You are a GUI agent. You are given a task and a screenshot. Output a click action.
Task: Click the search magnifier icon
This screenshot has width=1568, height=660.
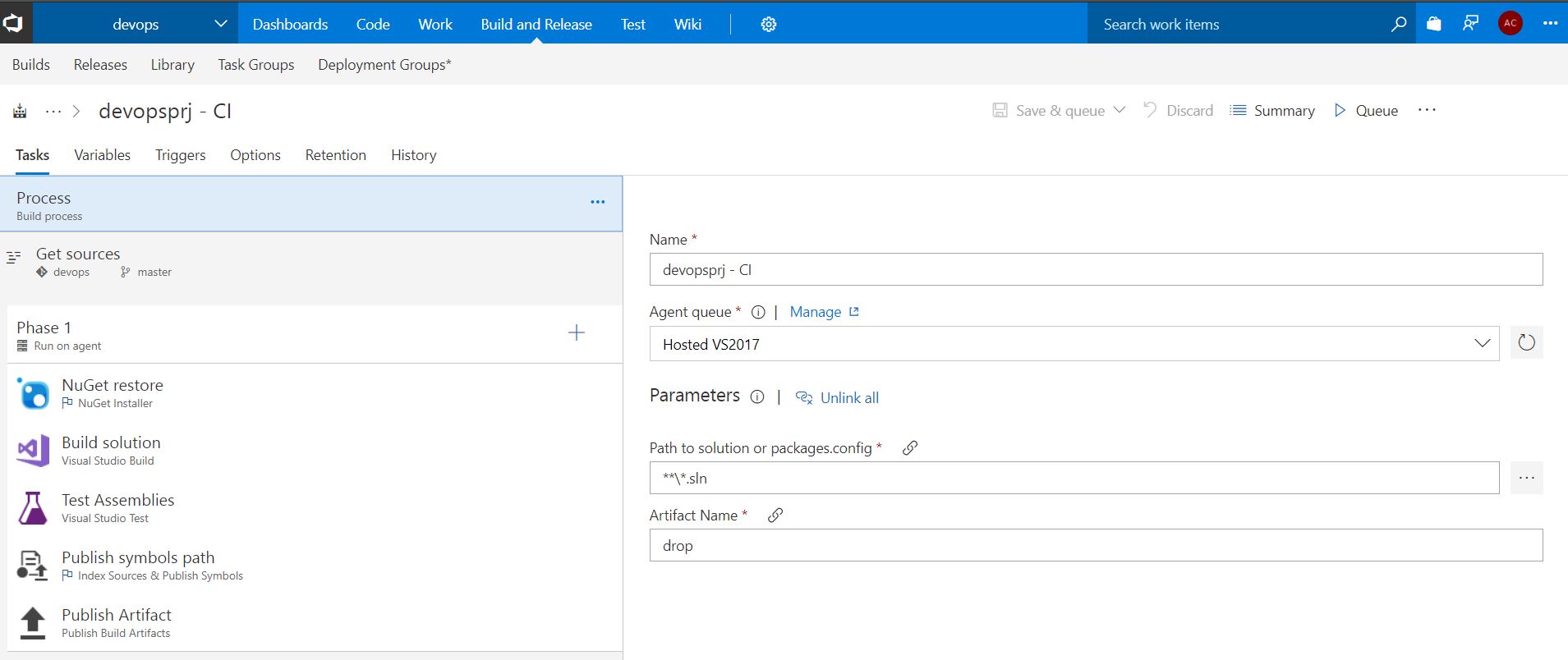(x=1398, y=25)
